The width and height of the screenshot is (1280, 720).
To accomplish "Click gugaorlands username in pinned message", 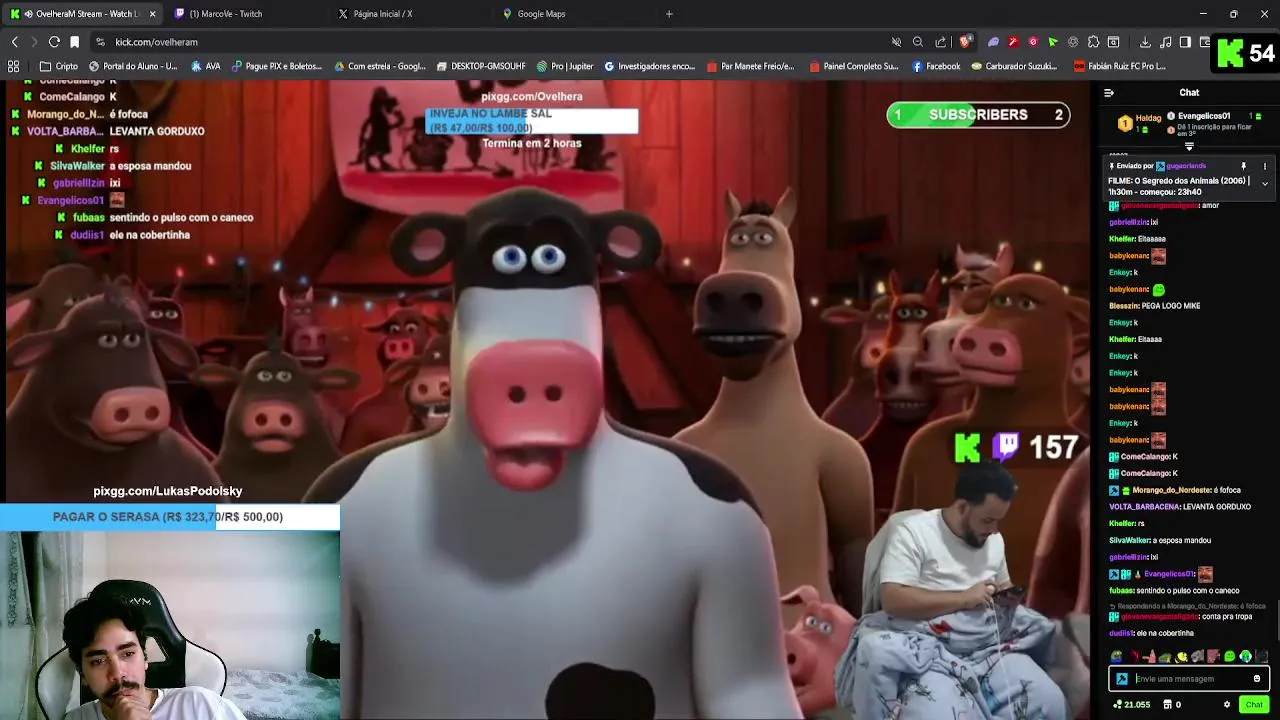I will tap(1186, 166).
